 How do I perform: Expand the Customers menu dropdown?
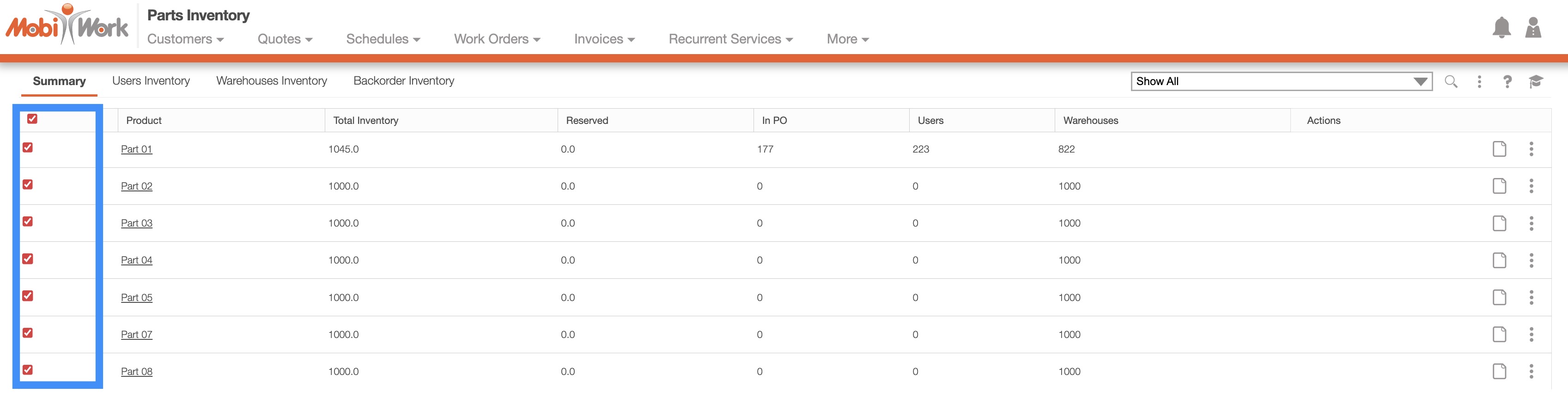(x=185, y=39)
